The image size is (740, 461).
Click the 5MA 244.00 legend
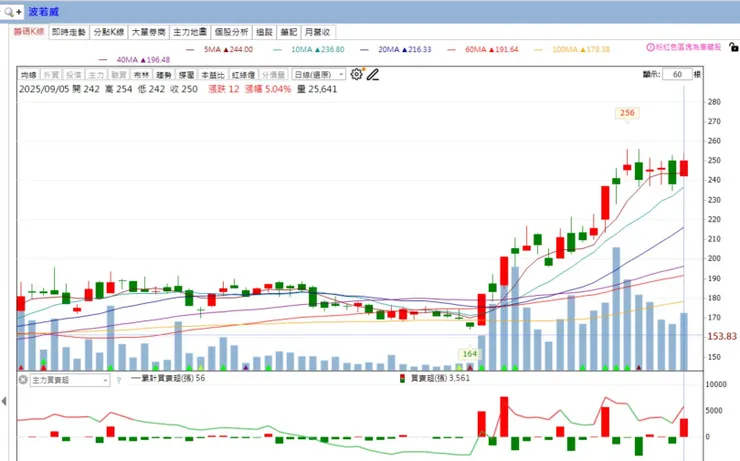[x=220, y=49]
